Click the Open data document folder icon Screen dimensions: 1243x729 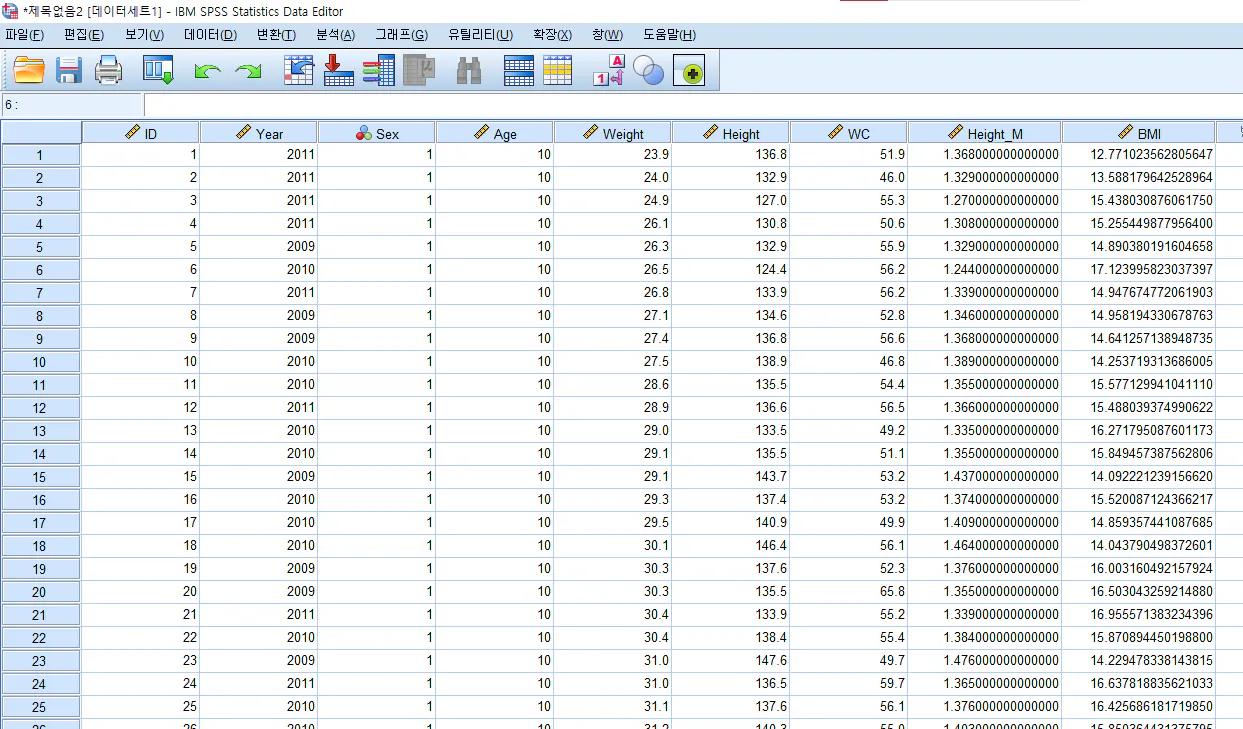tap(29, 70)
